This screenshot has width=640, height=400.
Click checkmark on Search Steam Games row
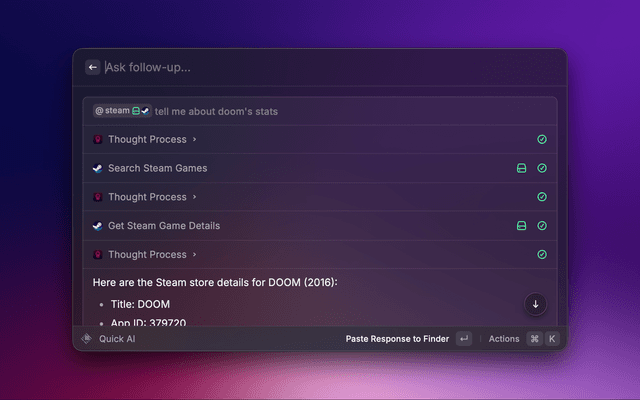pyautogui.click(x=542, y=168)
